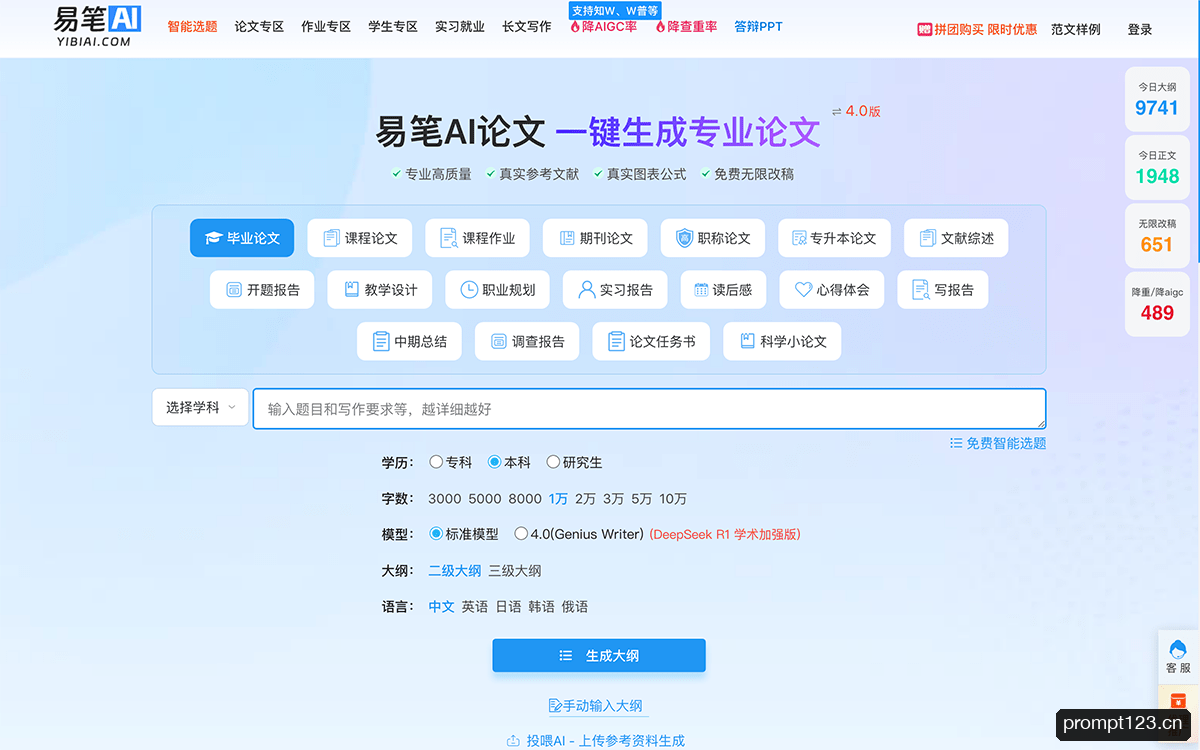
Task: Set the language to 俄语
Action: pyautogui.click(x=575, y=607)
